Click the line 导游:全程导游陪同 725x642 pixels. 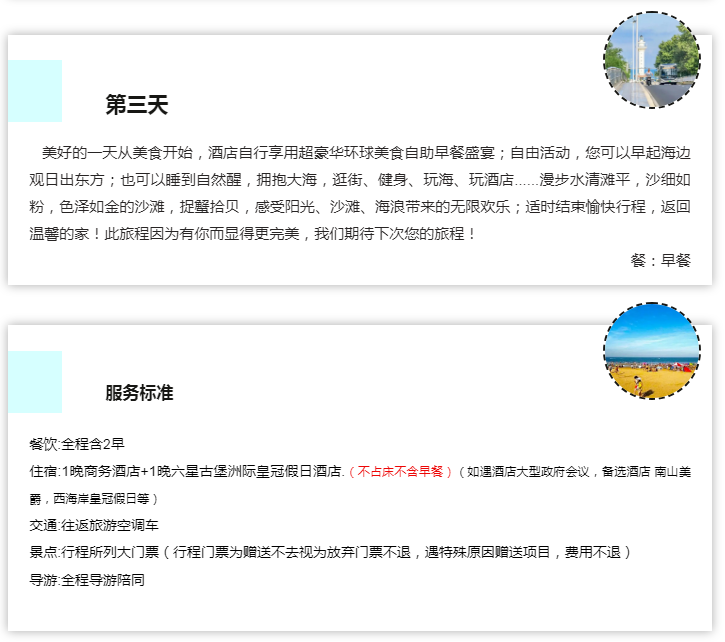click(87, 580)
